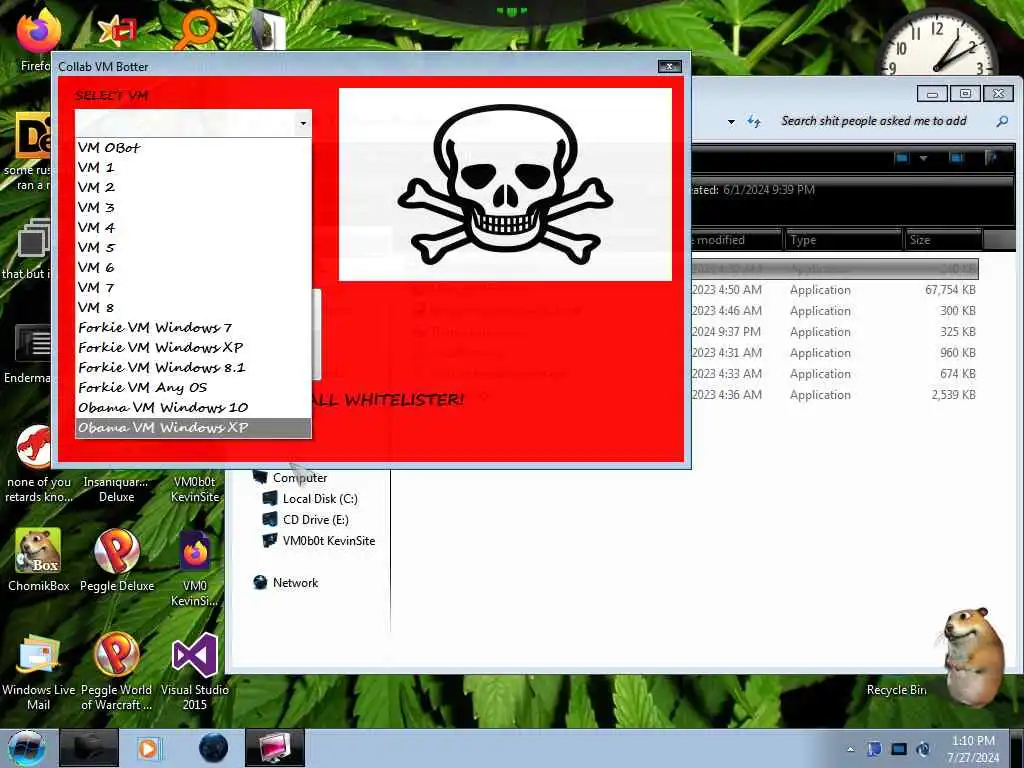This screenshot has height=768, width=1024.
Task: Open Action Center flag in system tray
Action: coord(874,749)
